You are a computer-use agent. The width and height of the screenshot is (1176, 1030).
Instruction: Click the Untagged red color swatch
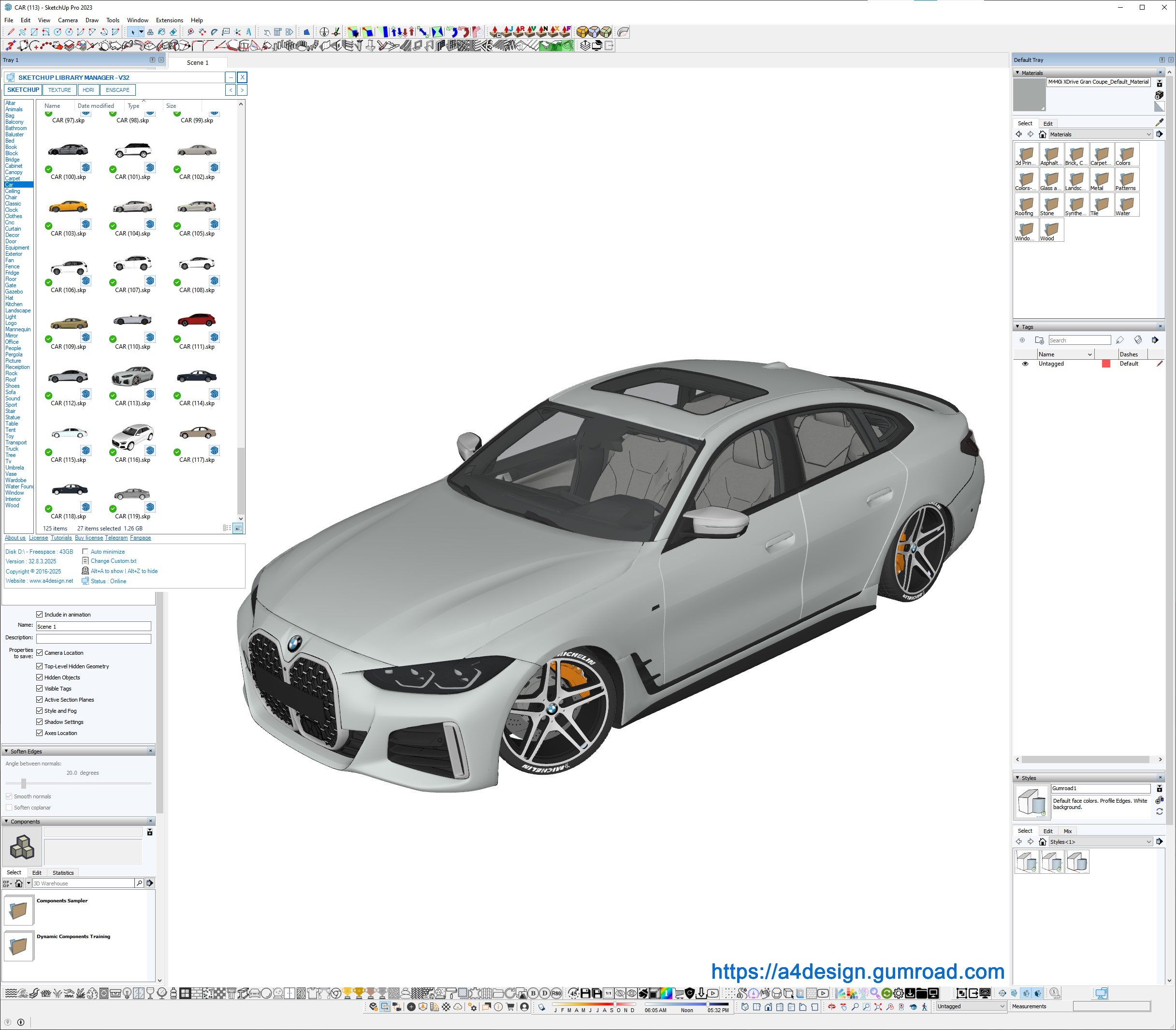(1105, 364)
